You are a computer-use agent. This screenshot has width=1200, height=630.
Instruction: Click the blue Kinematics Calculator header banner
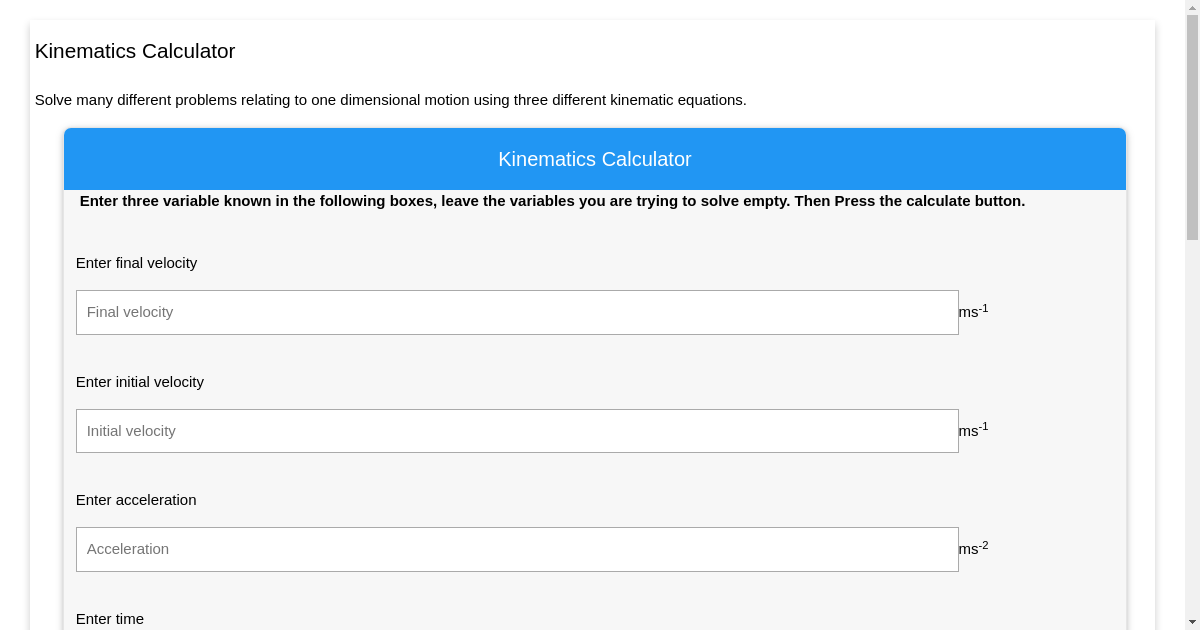click(595, 159)
